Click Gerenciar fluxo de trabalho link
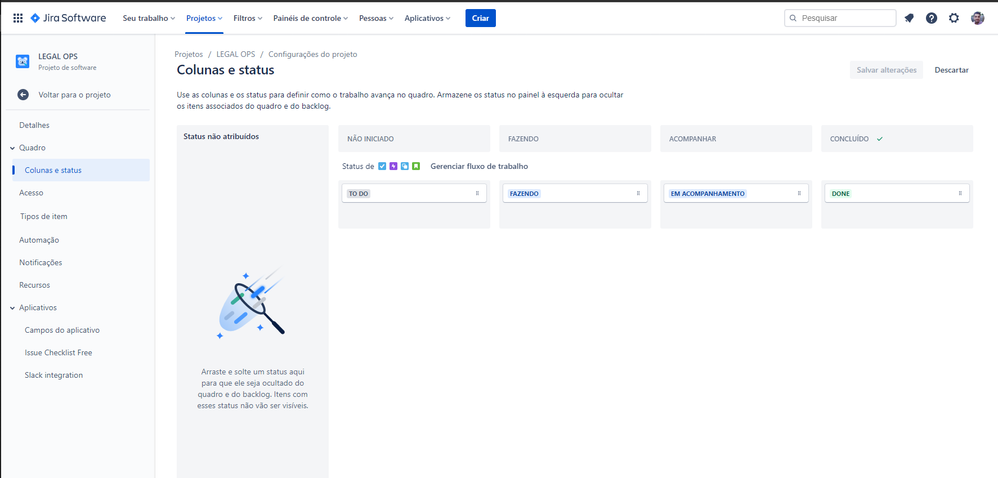The image size is (998, 478). click(479, 167)
